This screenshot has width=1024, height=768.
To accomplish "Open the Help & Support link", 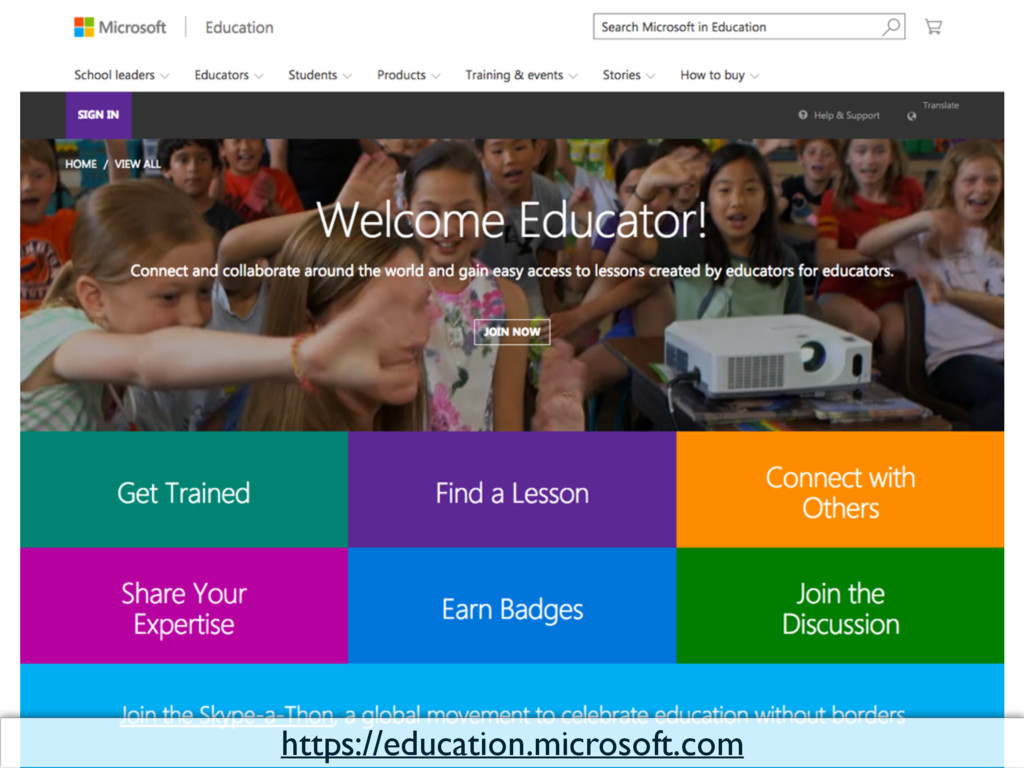I will coord(846,116).
